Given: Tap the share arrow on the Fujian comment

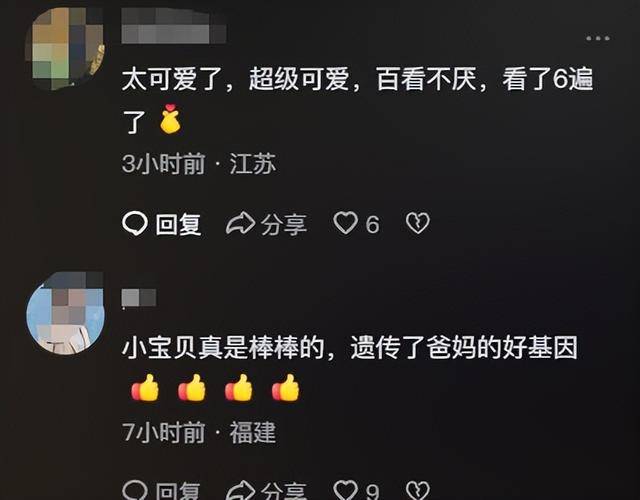Looking at the screenshot, I should (x=240, y=489).
